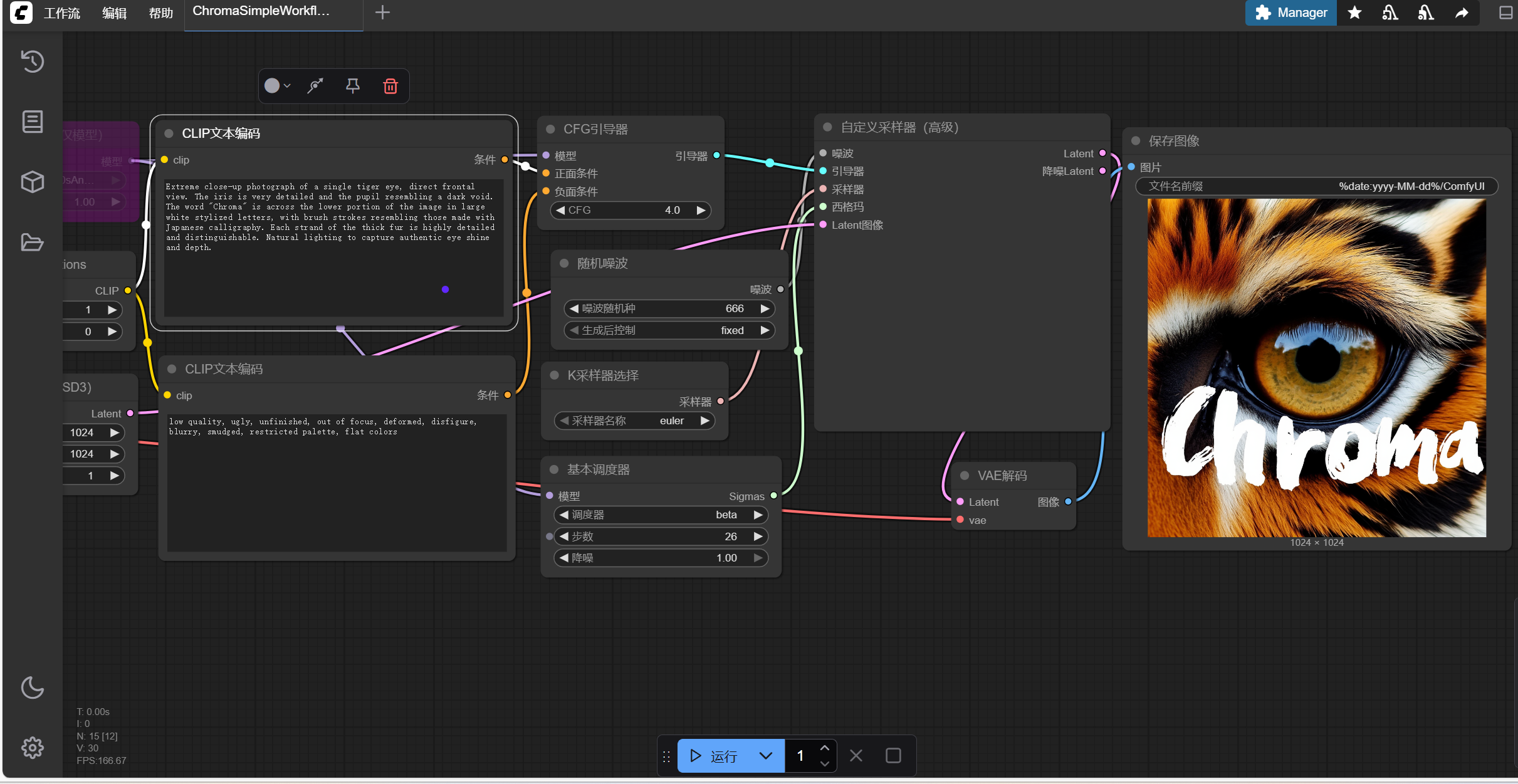This screenshot has width=1518, height=784.
Task: Collapse the CFG引导器 node dot
Action: tap(550, 129)
